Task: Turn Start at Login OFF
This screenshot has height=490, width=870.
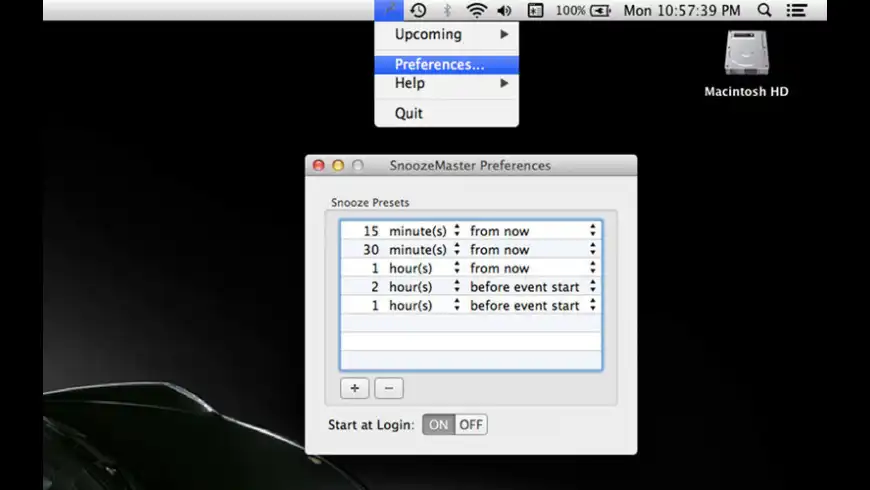Action: point(471,425)
